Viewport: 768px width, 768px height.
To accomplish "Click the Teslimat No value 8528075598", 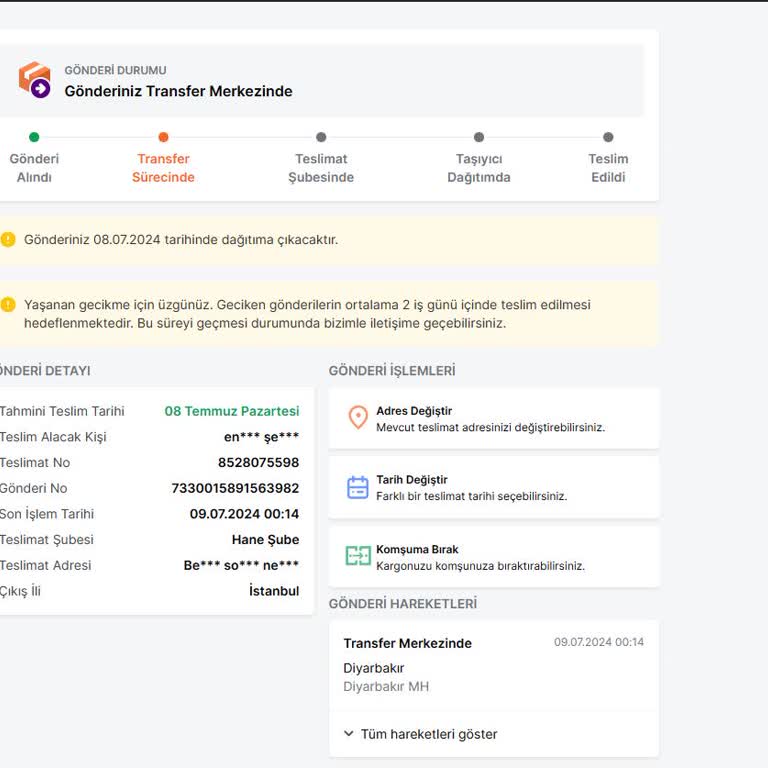I will coord(258,462).
